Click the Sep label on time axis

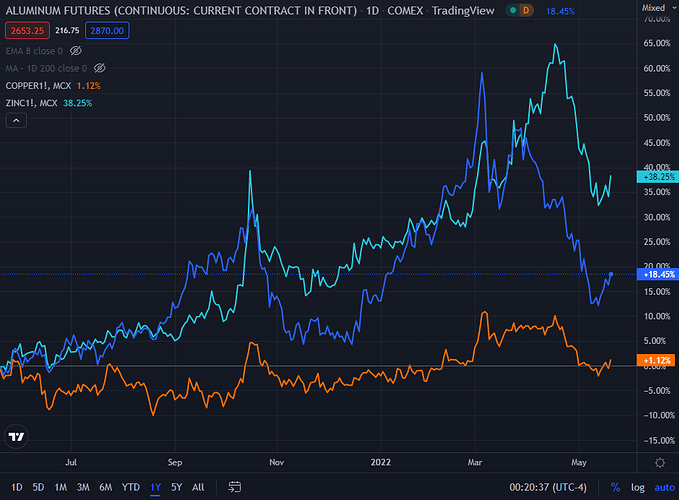(x=175, y=462)
